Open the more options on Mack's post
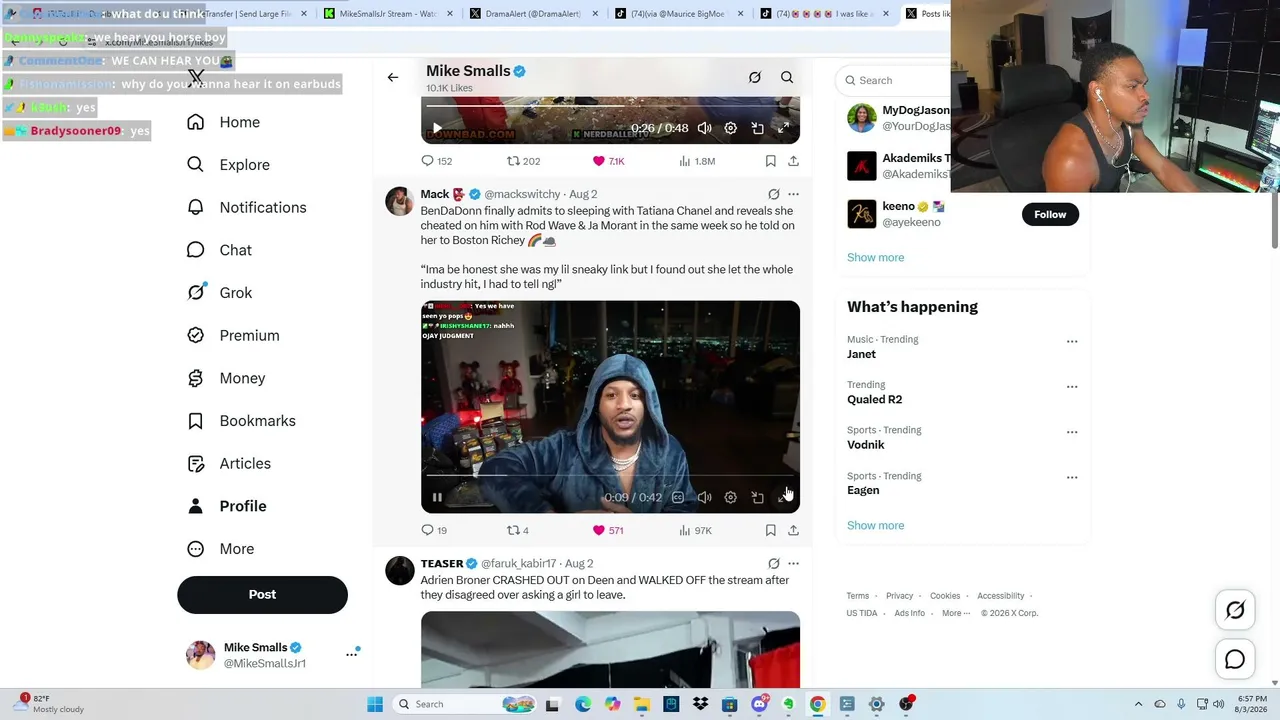 pos(793,194)
